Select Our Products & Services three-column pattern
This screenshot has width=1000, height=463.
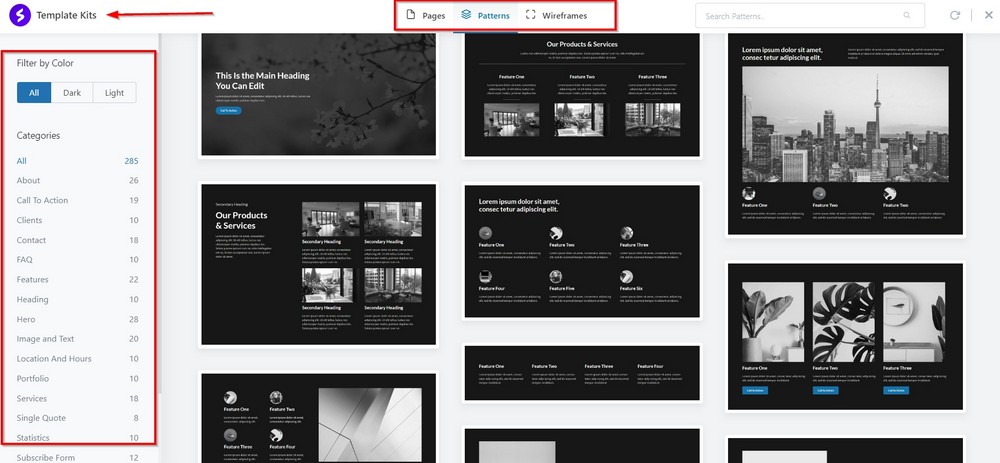pyautogui.click(x=582, y=94)
